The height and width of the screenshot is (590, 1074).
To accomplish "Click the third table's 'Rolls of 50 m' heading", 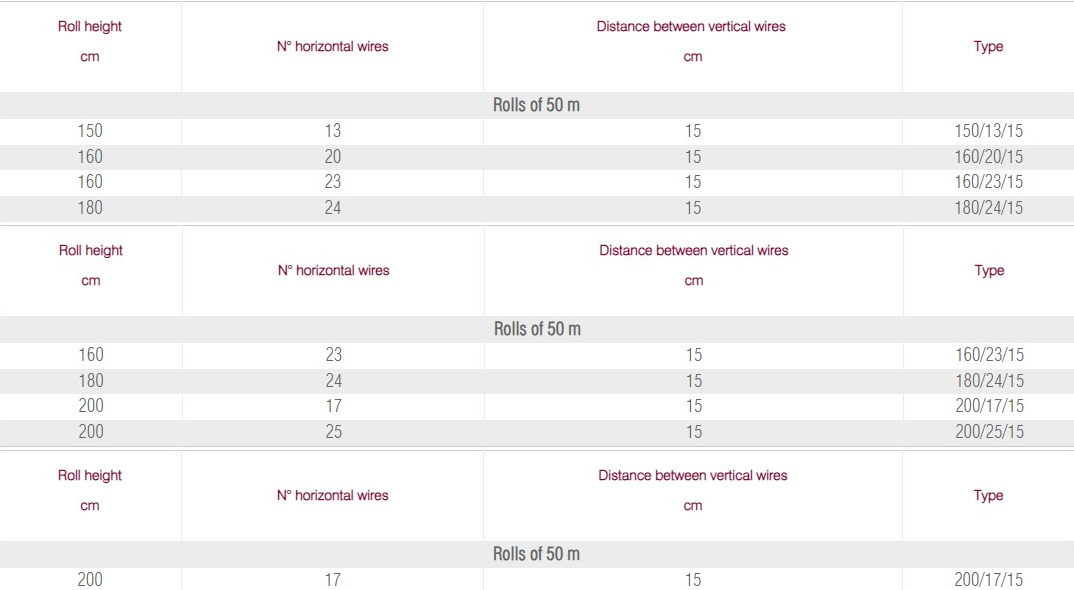I will click(536, 554).
